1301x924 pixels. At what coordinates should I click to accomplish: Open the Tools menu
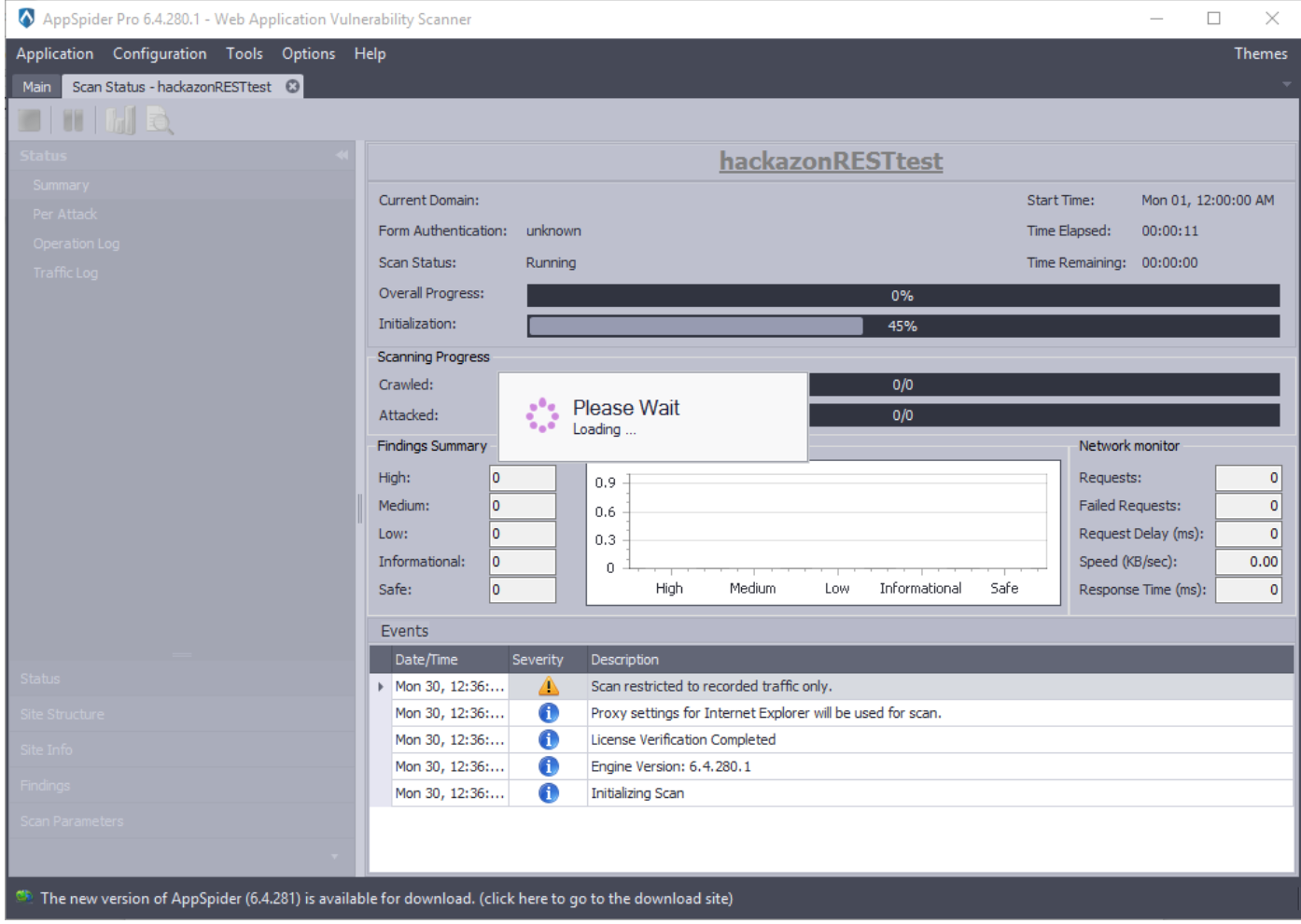click(245, 54)
